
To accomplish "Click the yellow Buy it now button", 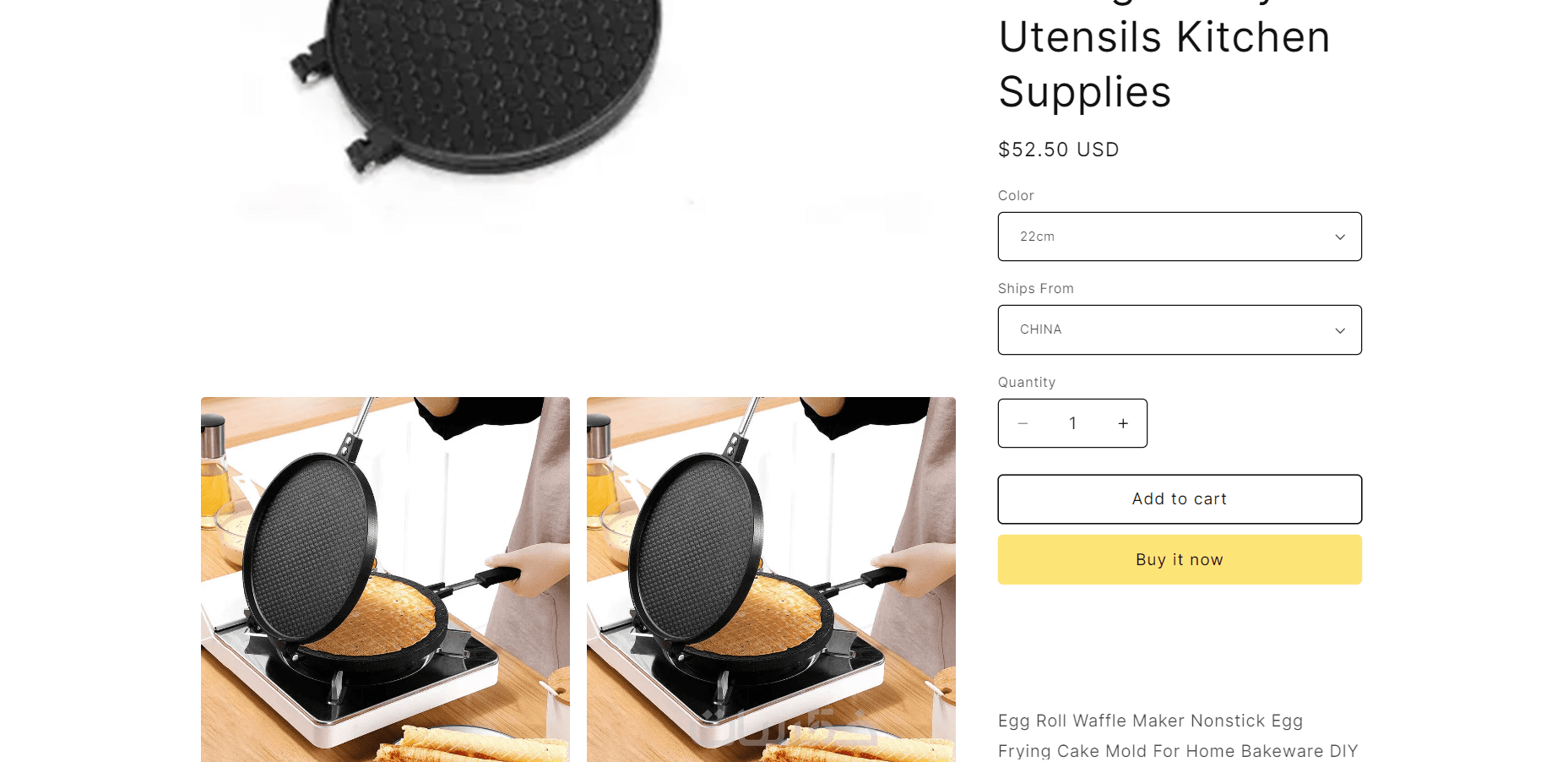I will click(1180, 559).
